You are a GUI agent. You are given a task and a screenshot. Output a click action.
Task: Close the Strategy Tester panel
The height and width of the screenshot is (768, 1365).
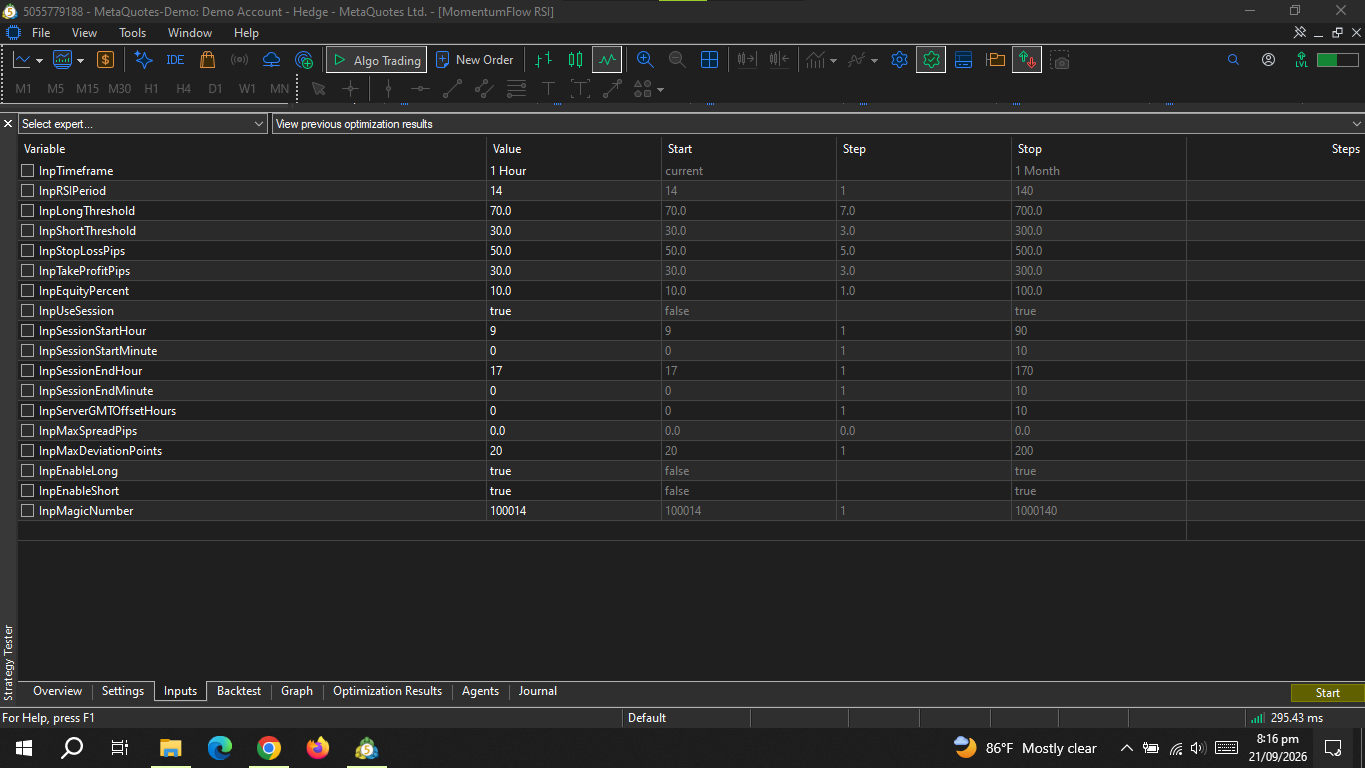(x=8, y=124)
